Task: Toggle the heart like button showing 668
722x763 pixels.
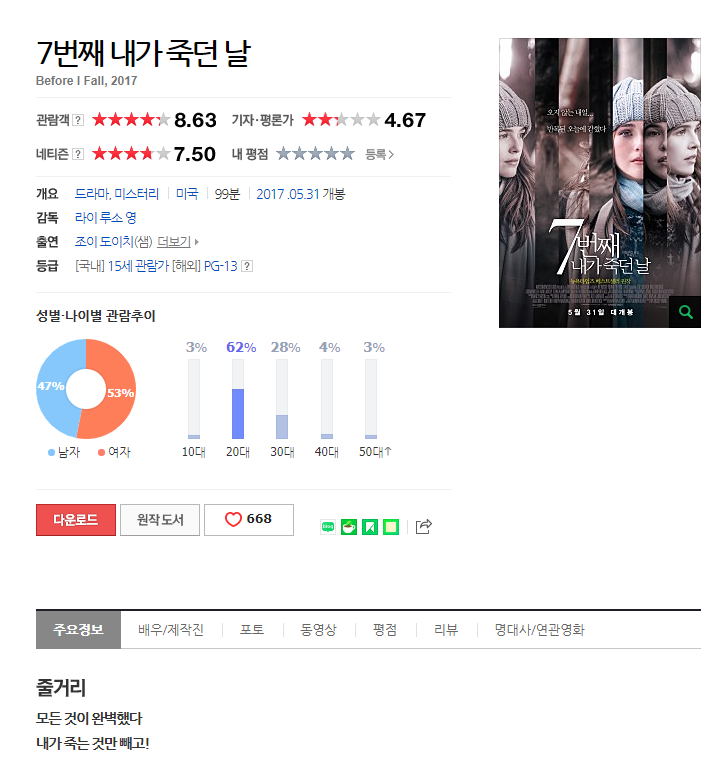Action: pos(249,520)
